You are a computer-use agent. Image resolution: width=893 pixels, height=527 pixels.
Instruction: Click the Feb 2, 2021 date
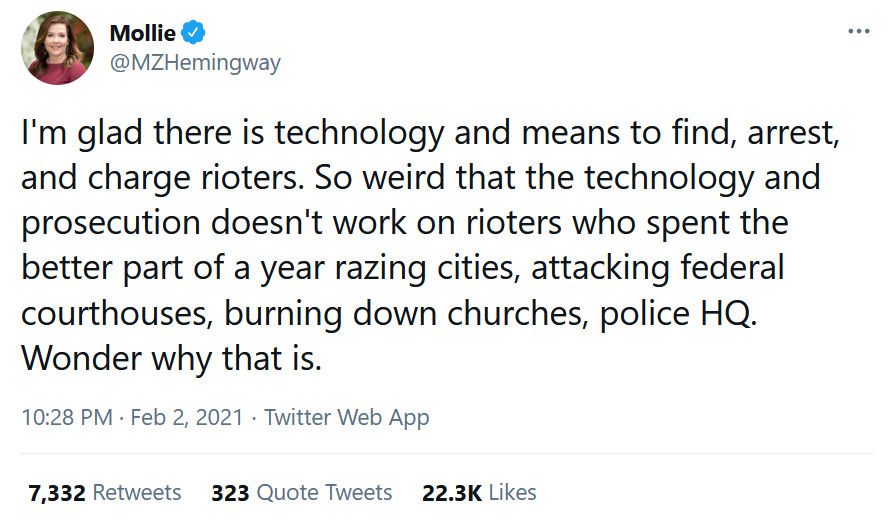188,417
